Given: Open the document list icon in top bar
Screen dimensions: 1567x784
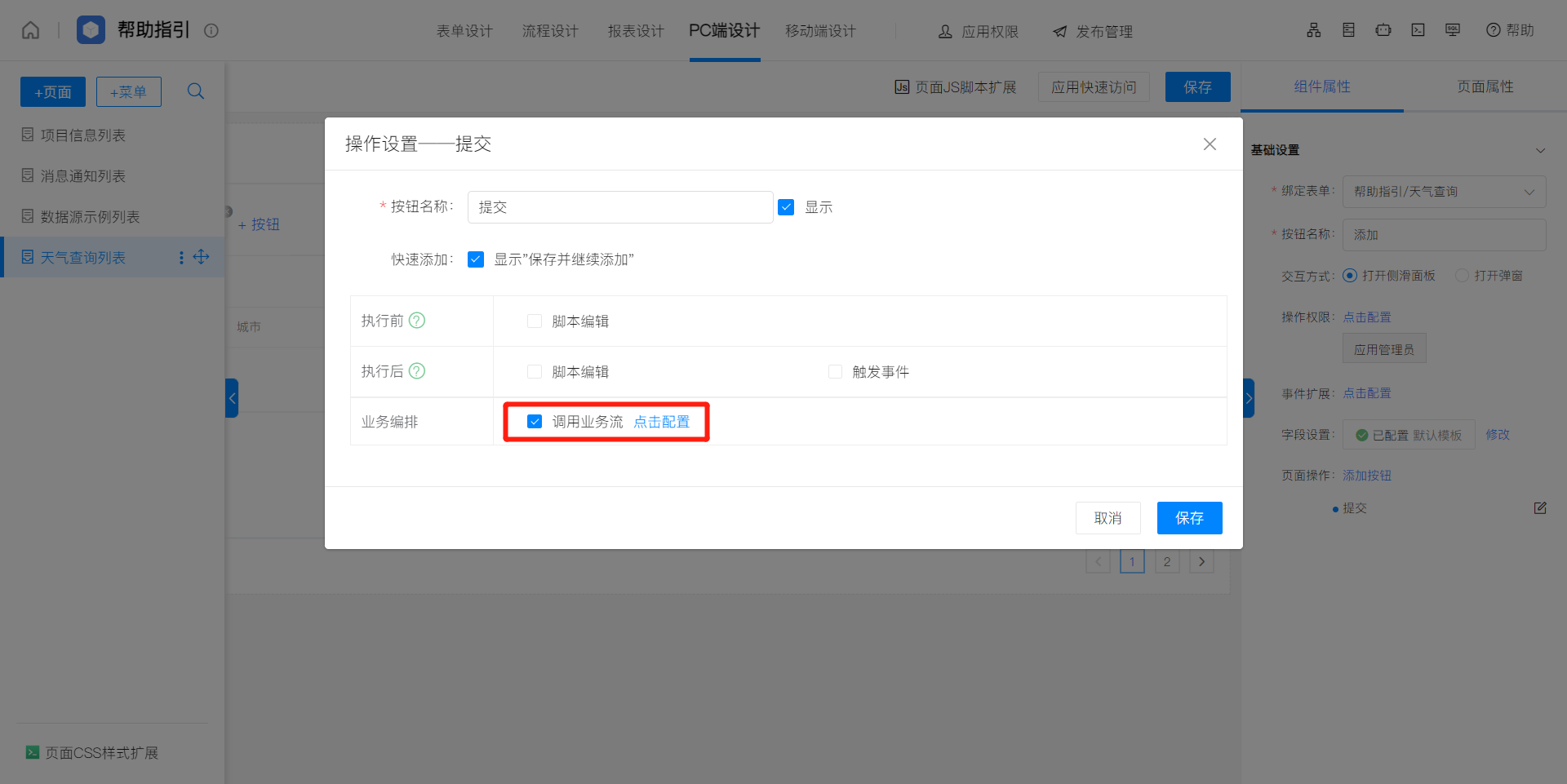Looking at the screenshot, I should (1348, 30).
